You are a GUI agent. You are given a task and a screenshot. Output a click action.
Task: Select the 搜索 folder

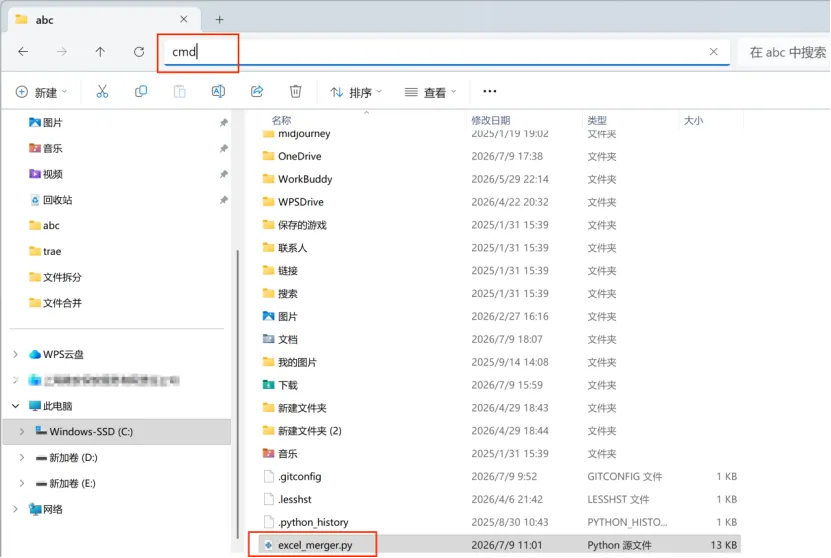[280, 293]
